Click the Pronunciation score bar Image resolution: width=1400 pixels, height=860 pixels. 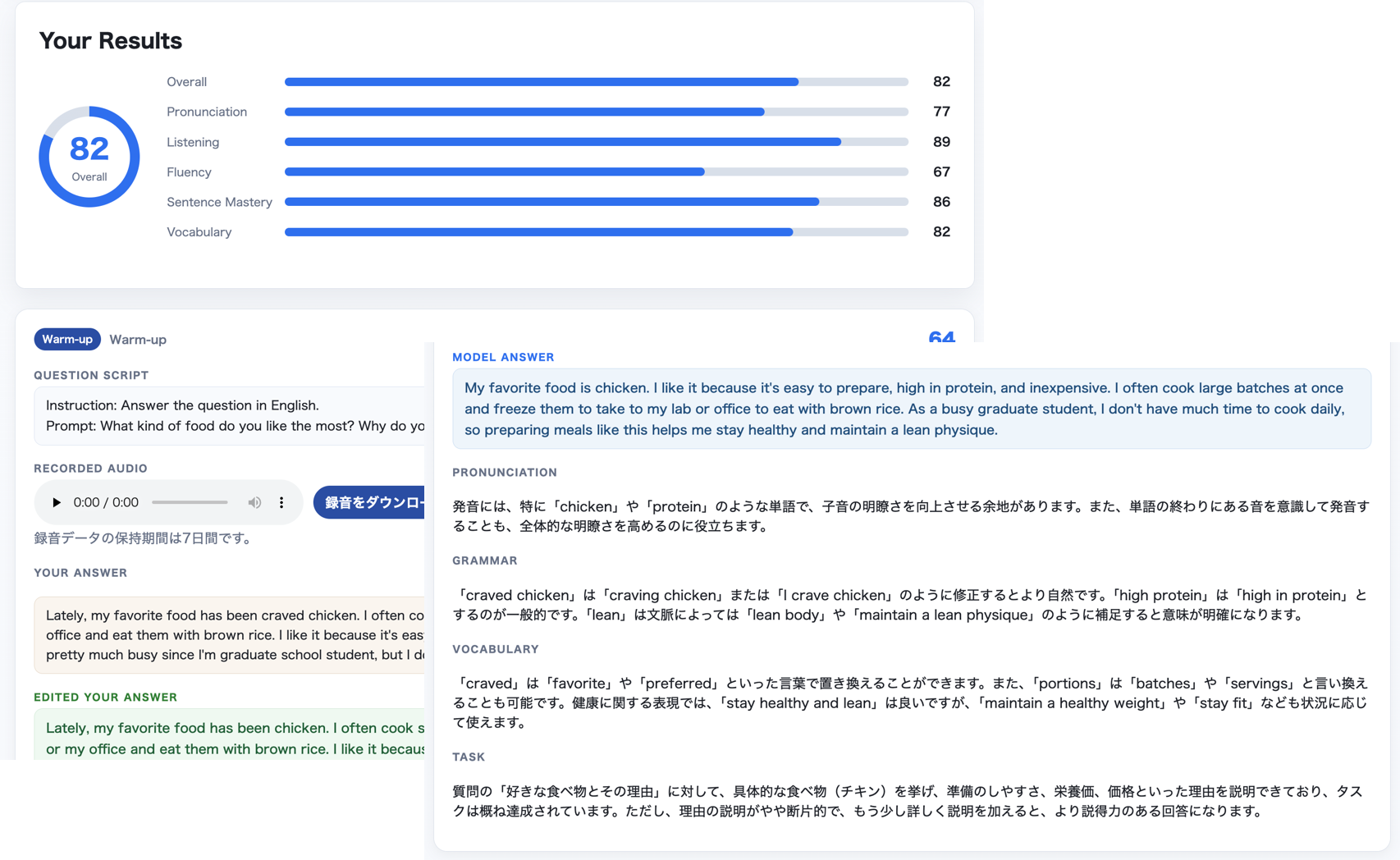(x=596, y=112)
